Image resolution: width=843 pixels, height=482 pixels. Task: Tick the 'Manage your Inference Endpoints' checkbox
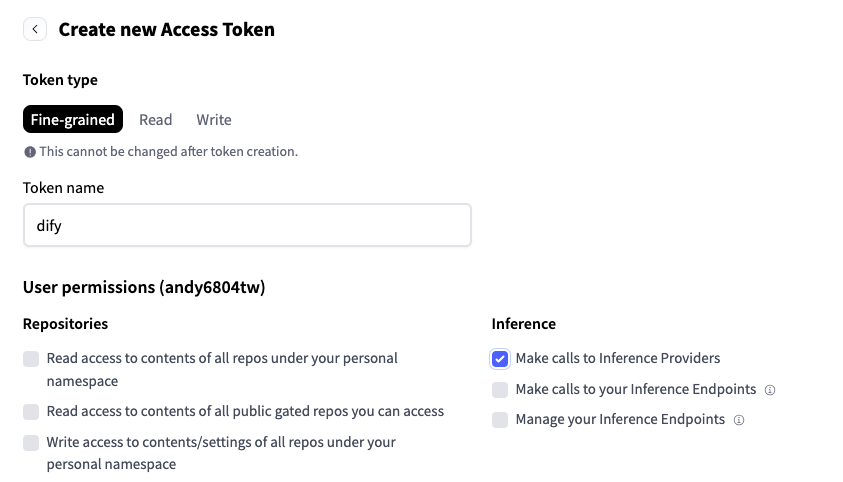click(x=500, y=420)
